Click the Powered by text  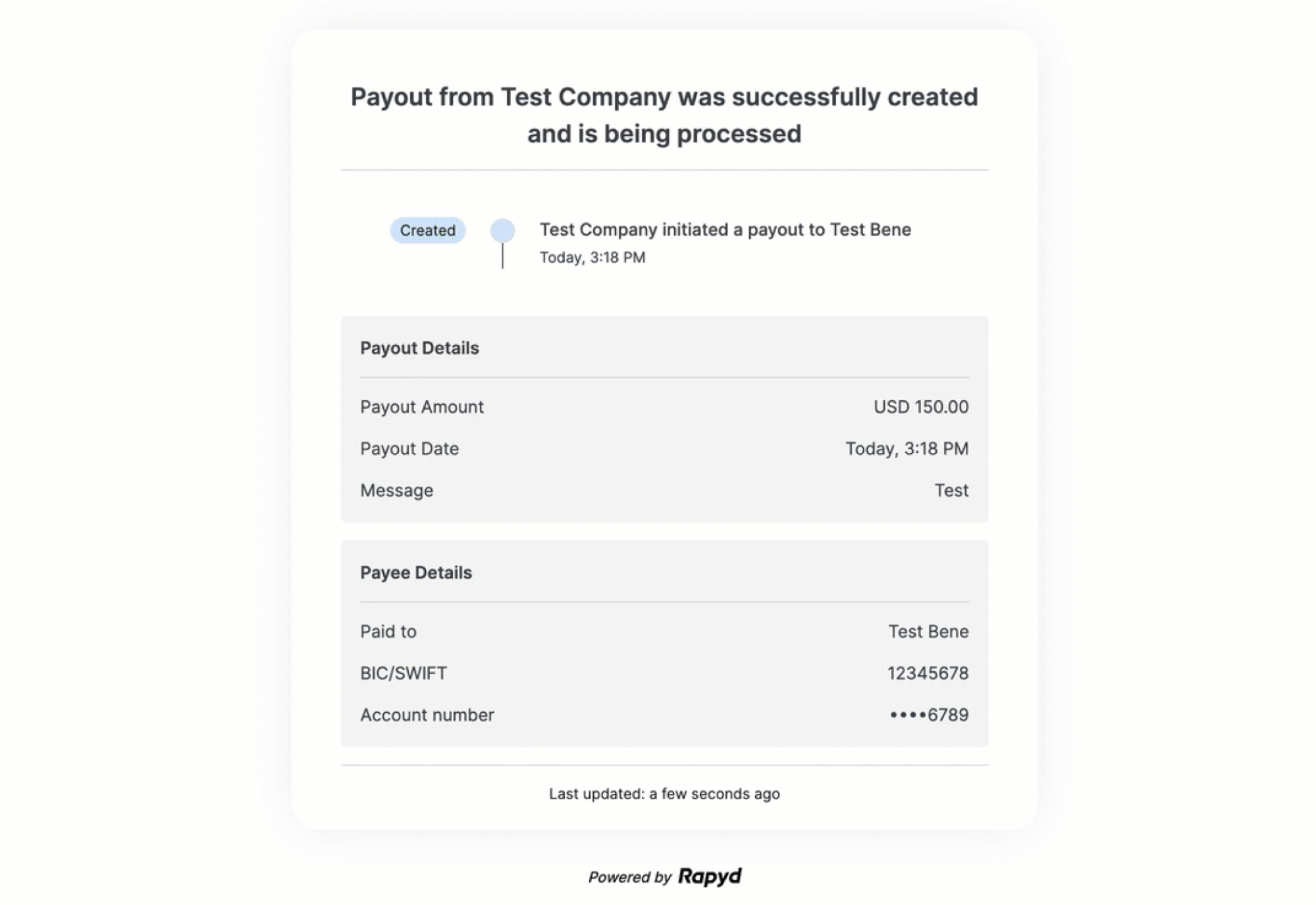pos(629,877)
